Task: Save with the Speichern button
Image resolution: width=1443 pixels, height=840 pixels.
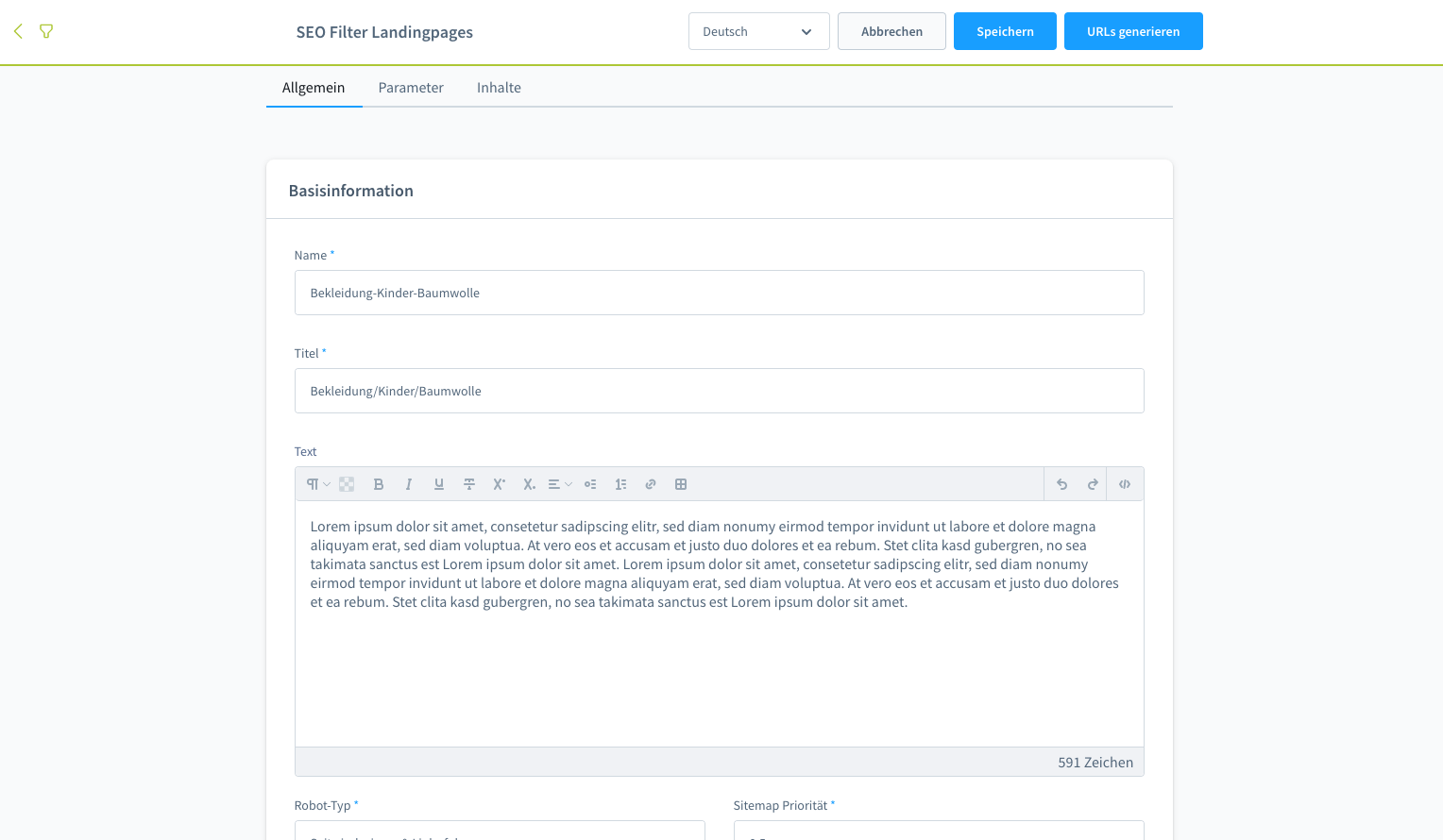Action: tap(1005, 31)
